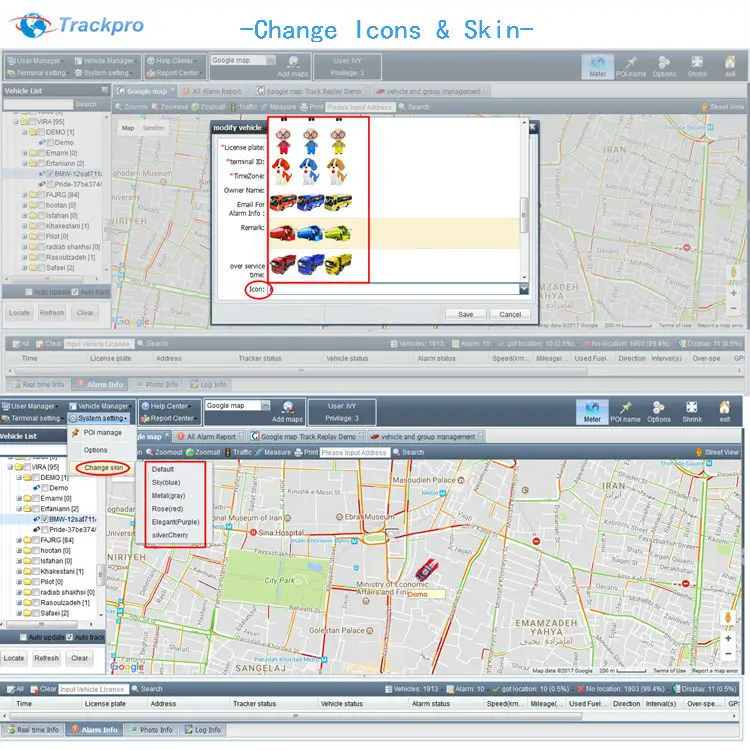The height and width of the screenshot is (750, 750).
Task: Click Clear button beside Refresh, skin-menu window
Action: click(79, 658)
